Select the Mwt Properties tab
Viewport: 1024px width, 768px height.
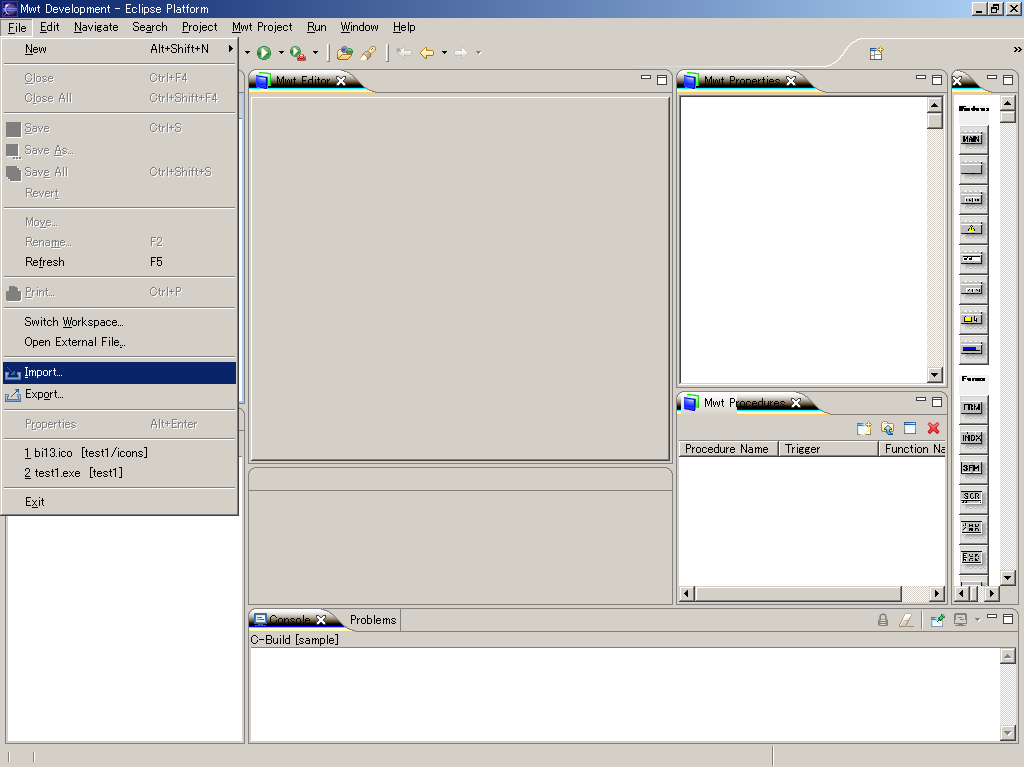[x=741, y=80]
